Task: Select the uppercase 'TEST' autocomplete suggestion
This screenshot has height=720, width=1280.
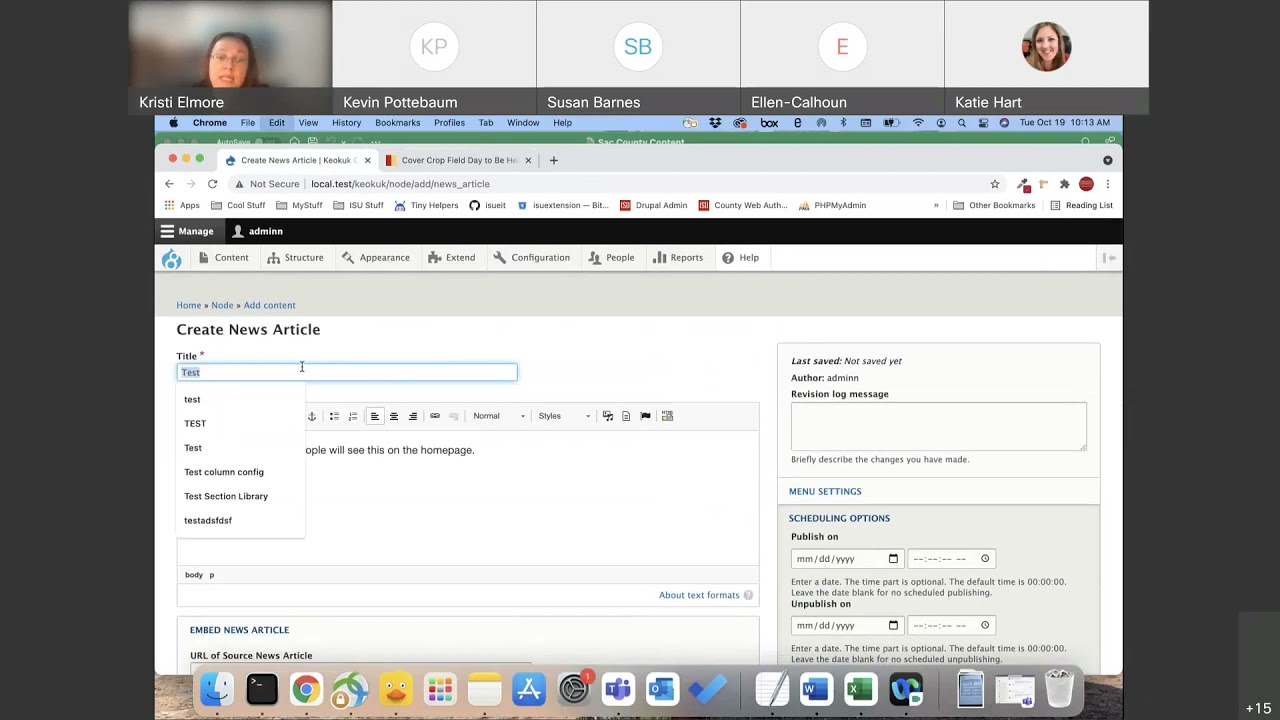Action: (x=195, y=423)
